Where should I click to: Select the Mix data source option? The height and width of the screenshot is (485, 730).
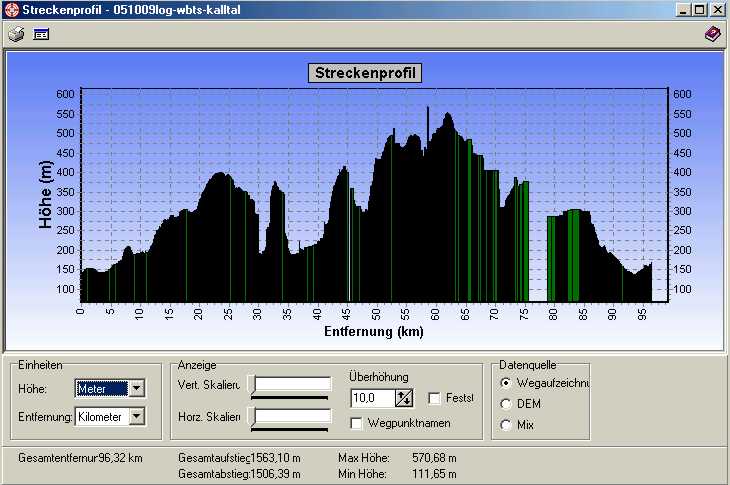[506, 425]
